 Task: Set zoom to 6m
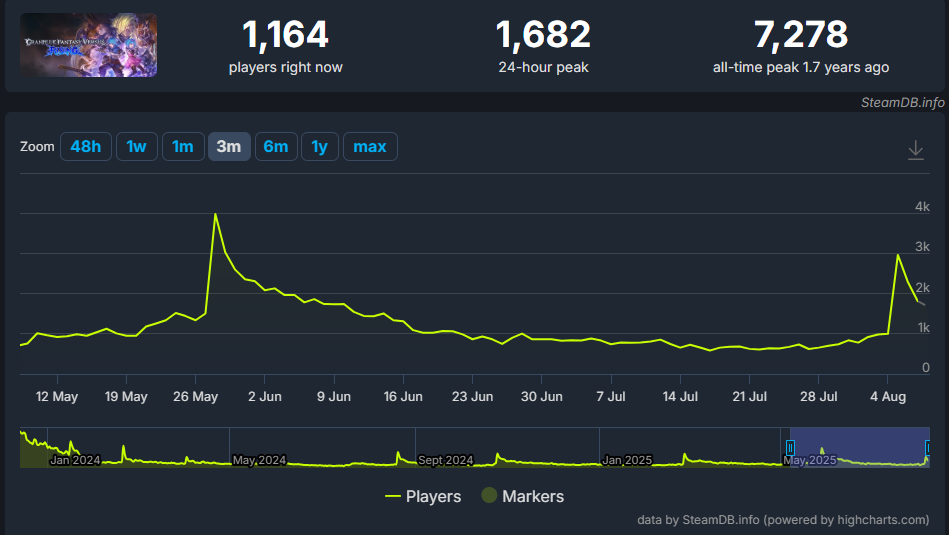pos(276,146)
